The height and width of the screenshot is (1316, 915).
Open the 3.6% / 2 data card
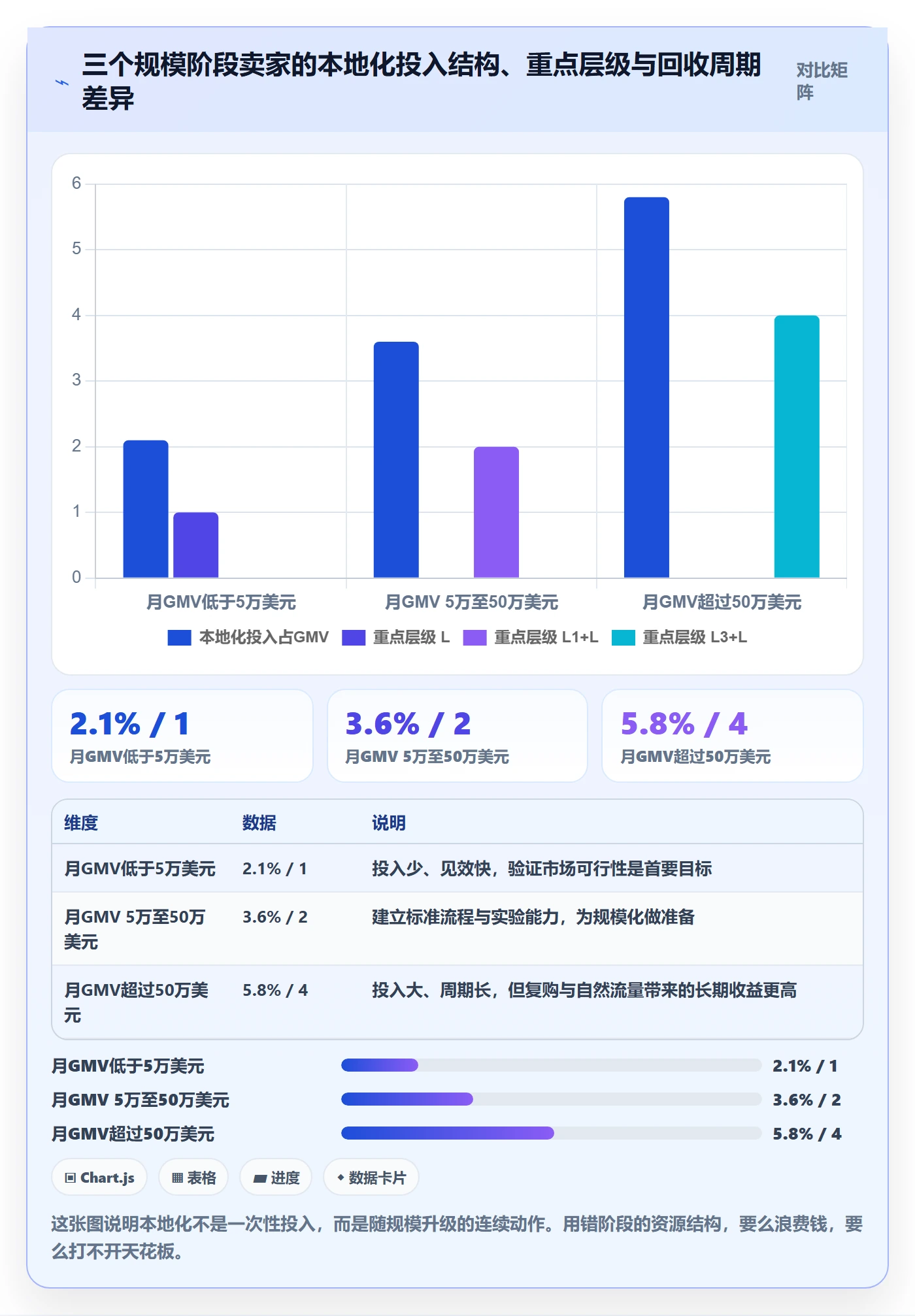pyautogui.click(x=457, y=736)
